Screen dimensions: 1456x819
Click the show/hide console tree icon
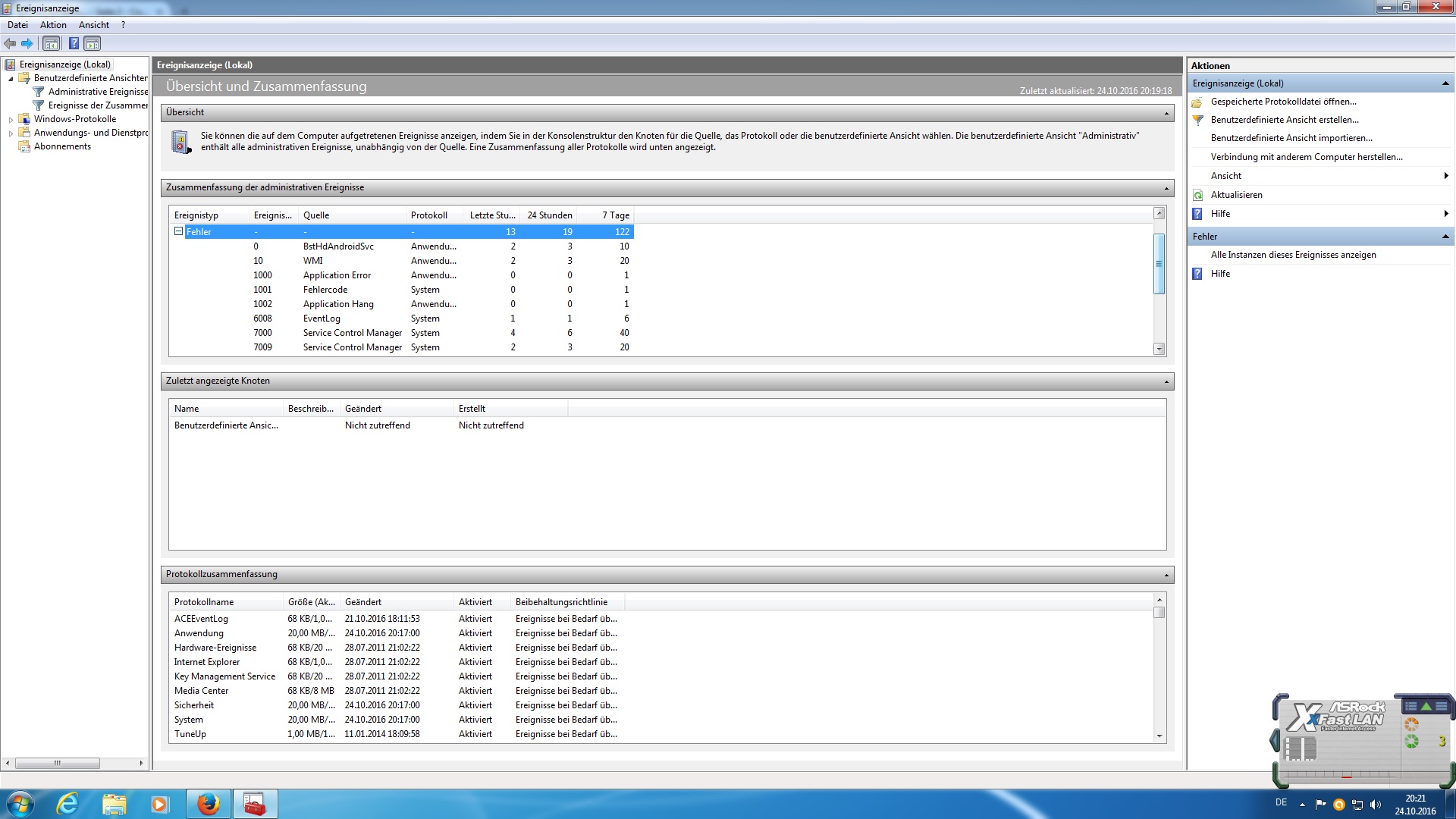(x=51, y=43)
